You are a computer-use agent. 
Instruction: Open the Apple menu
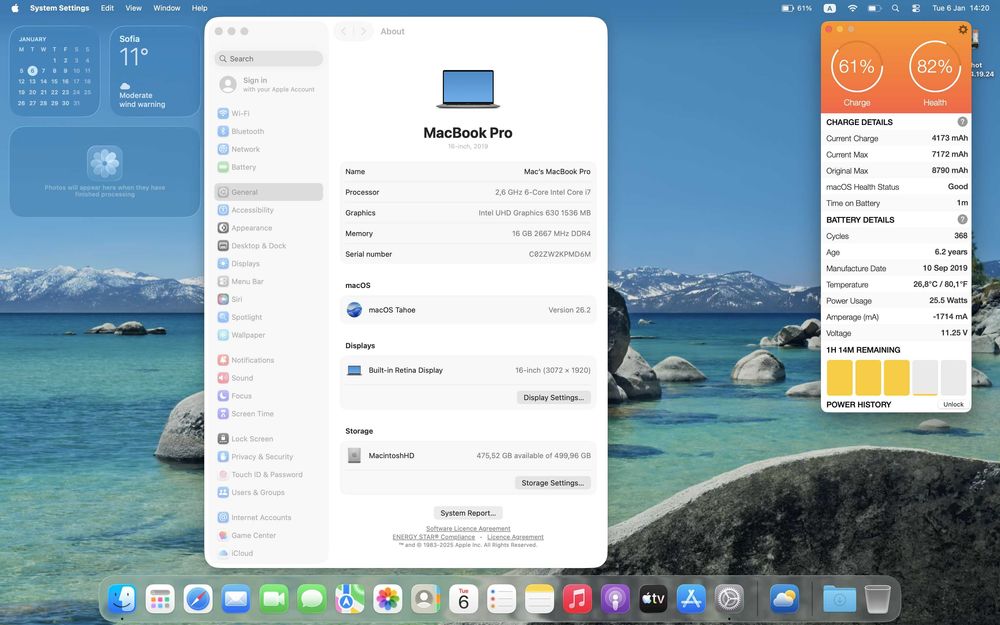click(x=15, y=8)
